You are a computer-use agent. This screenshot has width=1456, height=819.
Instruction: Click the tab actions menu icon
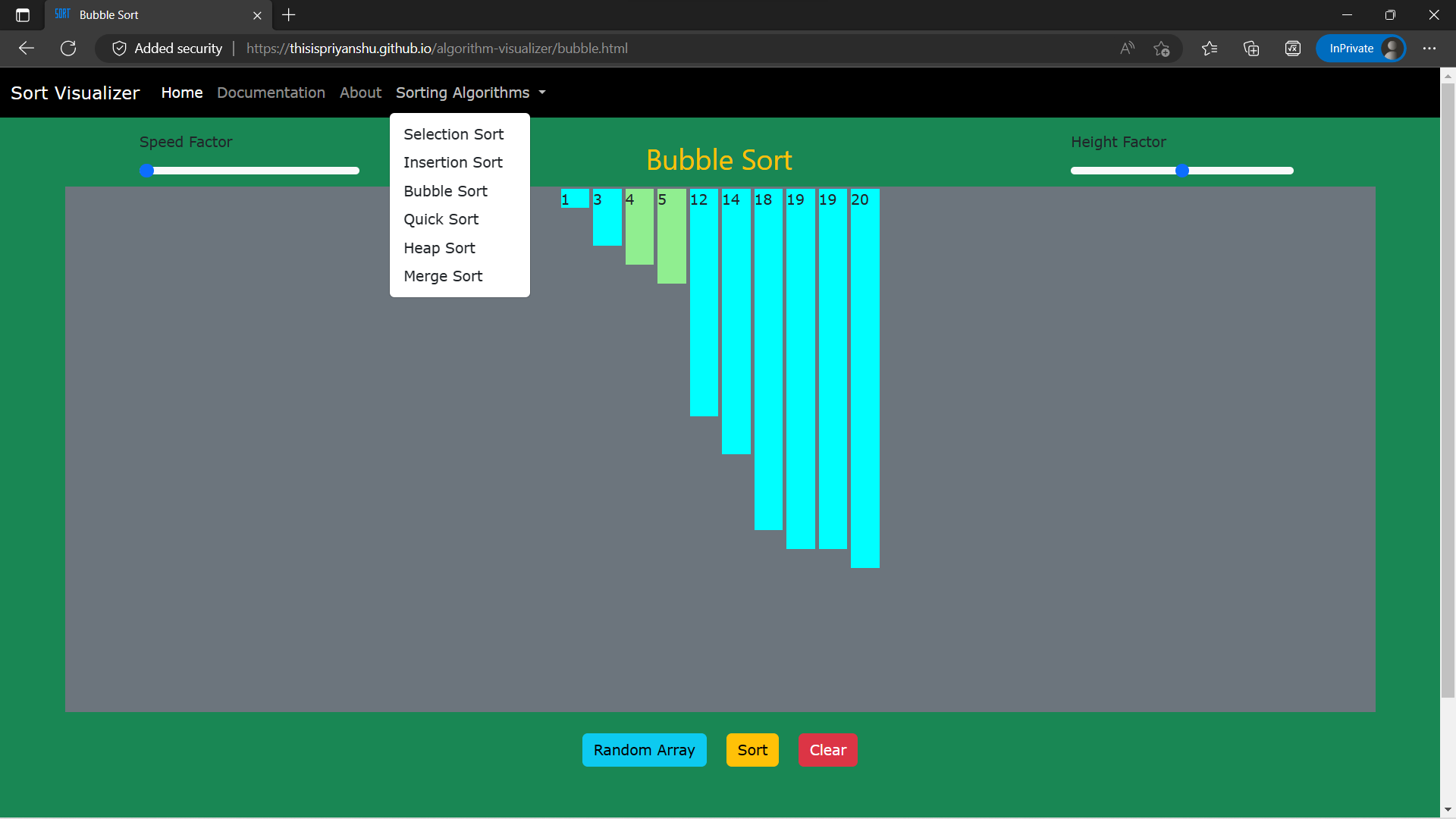[x=23, y=15]
